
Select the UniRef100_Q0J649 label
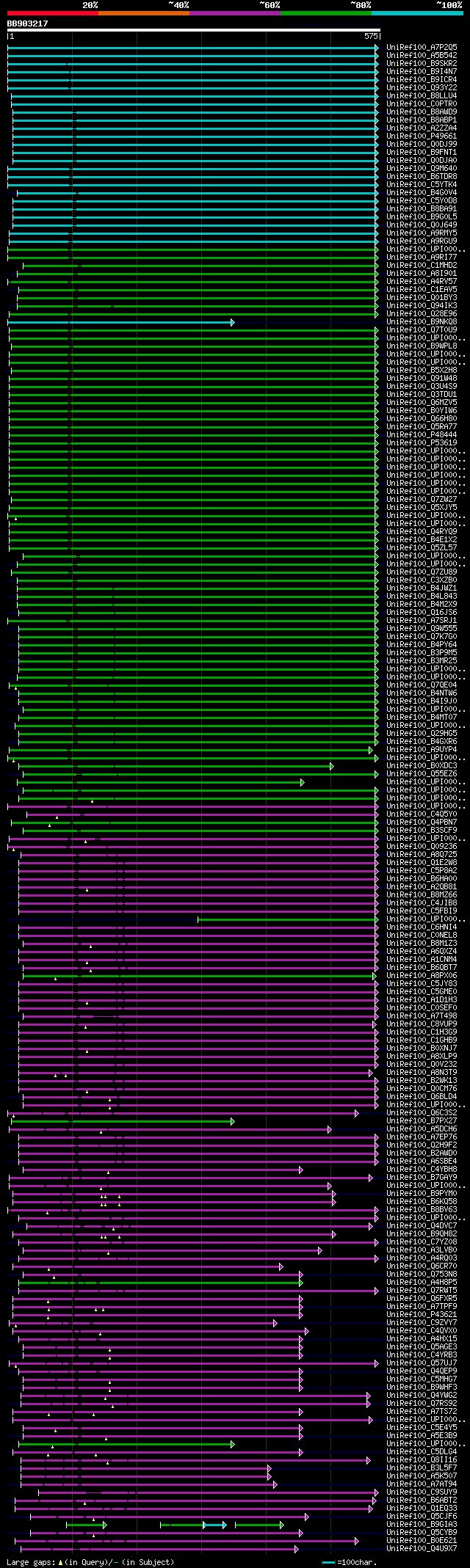click(422, 225)
